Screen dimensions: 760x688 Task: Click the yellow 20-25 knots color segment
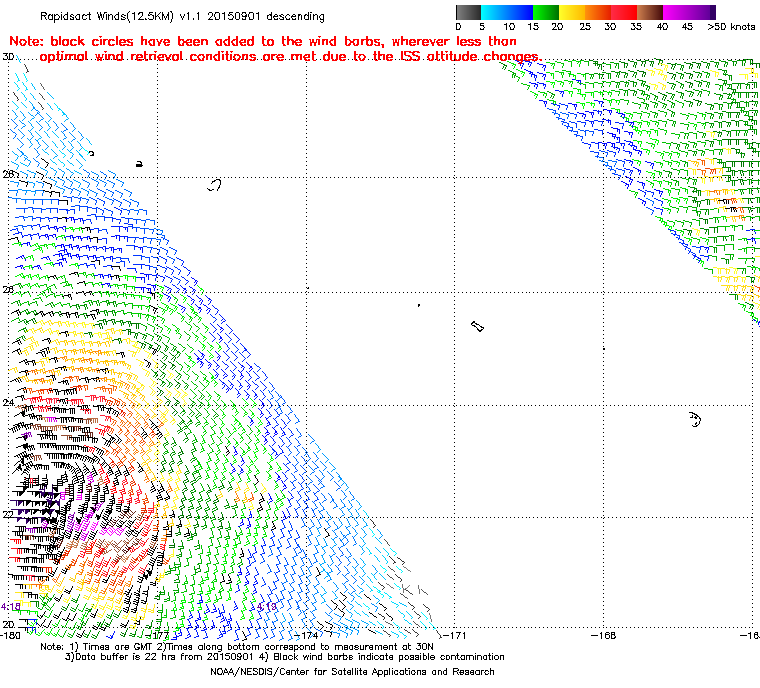tap(572, 12)
